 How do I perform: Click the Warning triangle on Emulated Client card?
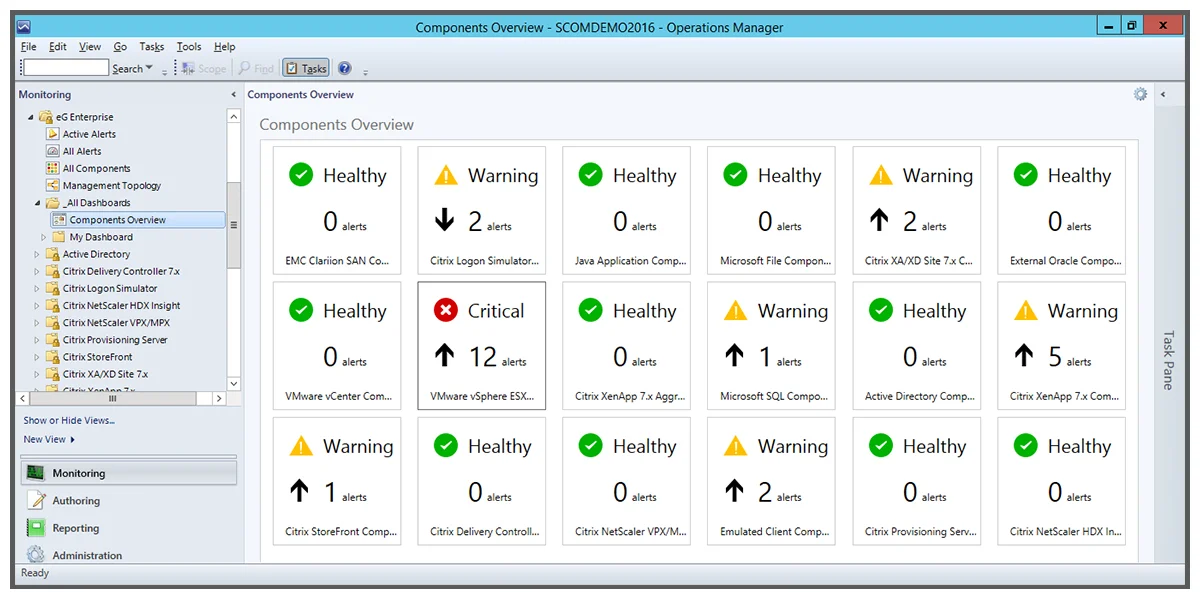click(x=736, y=445)
